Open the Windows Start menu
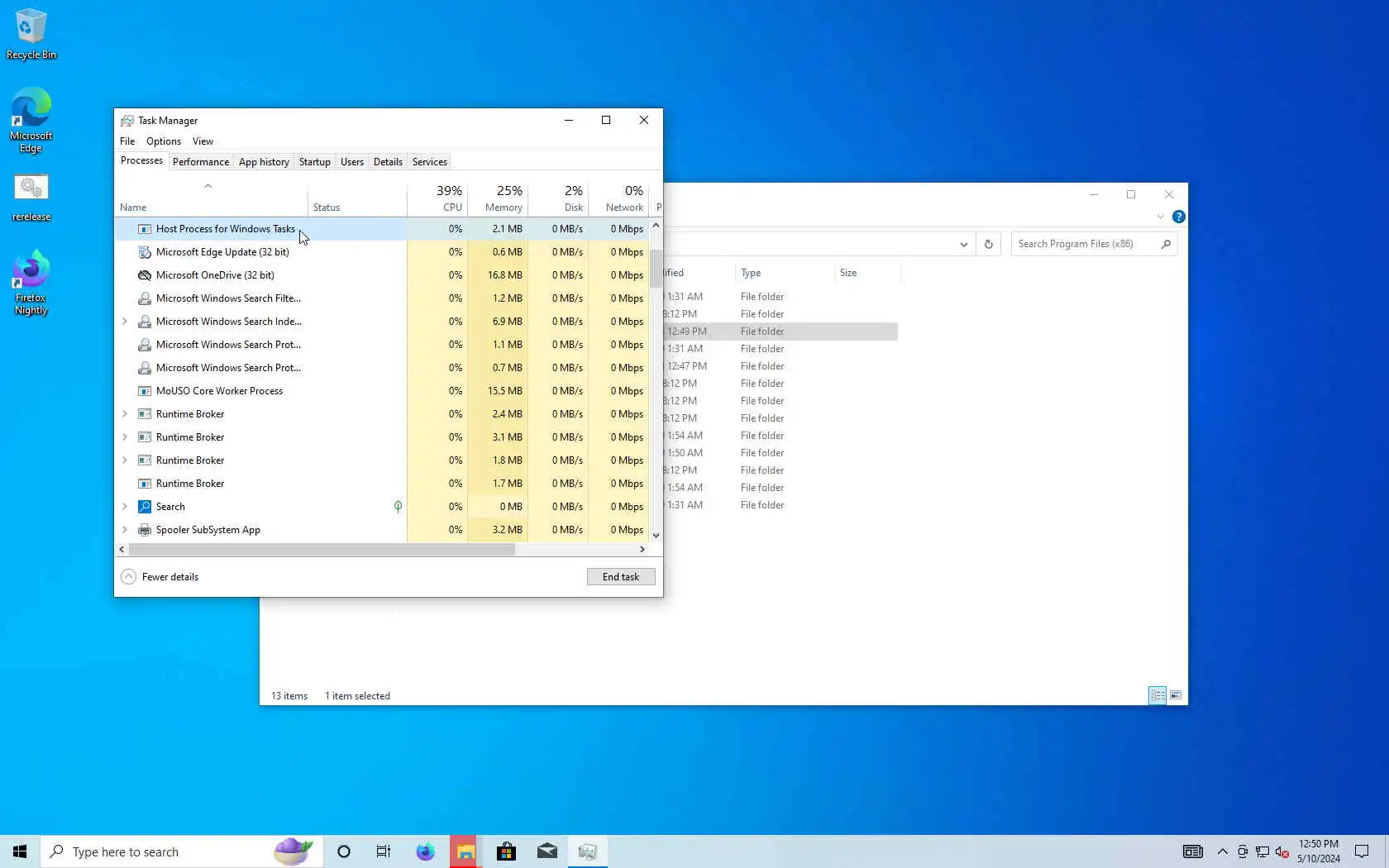Viewport: 1389px width, 868px height. (x=20, y=851)
